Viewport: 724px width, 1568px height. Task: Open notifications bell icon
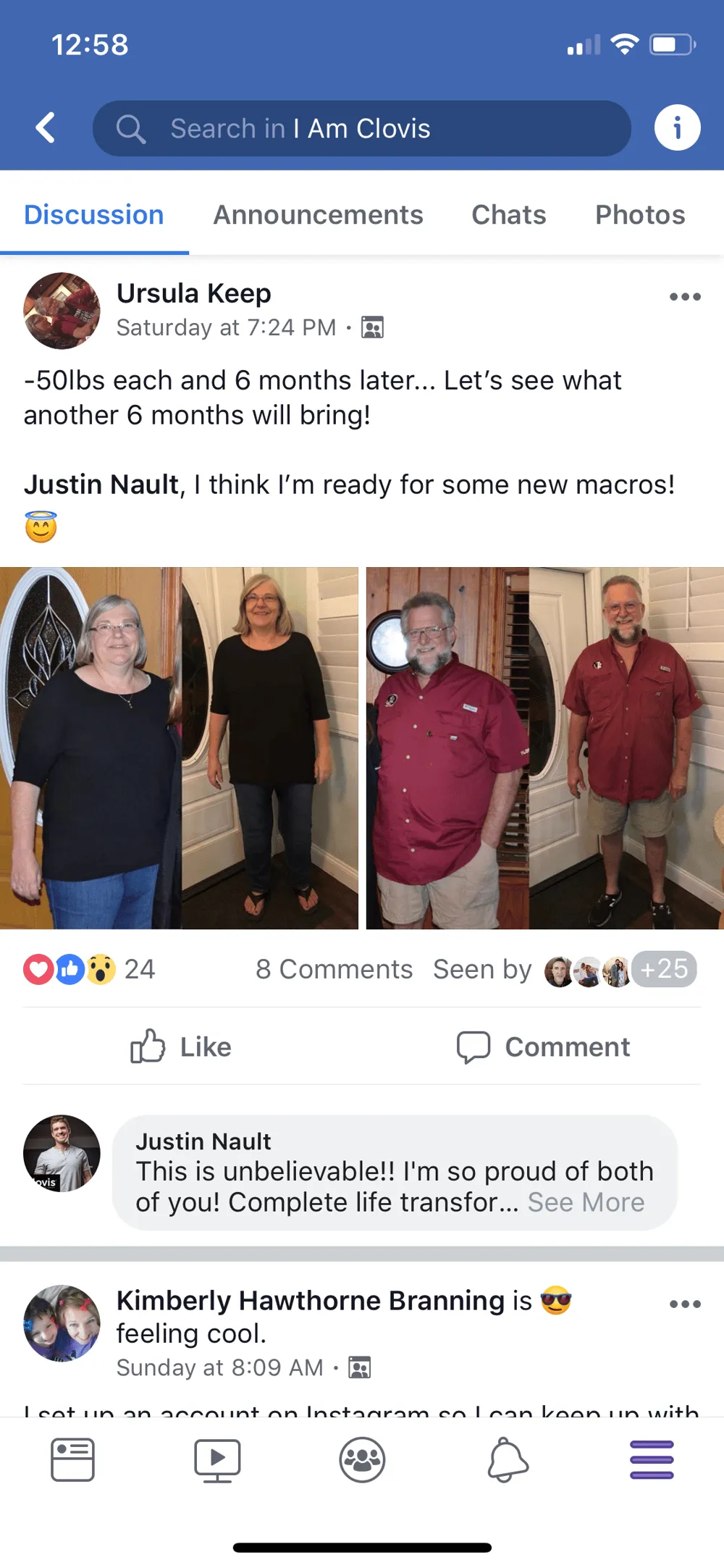coord(507,1459)
